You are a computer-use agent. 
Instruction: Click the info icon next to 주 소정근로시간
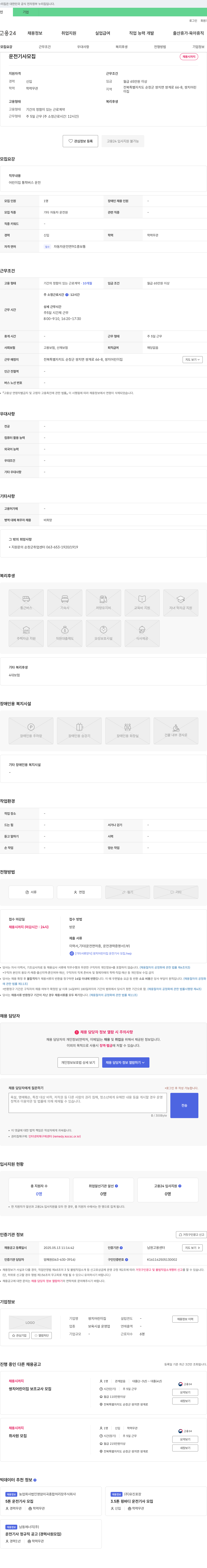67,295
